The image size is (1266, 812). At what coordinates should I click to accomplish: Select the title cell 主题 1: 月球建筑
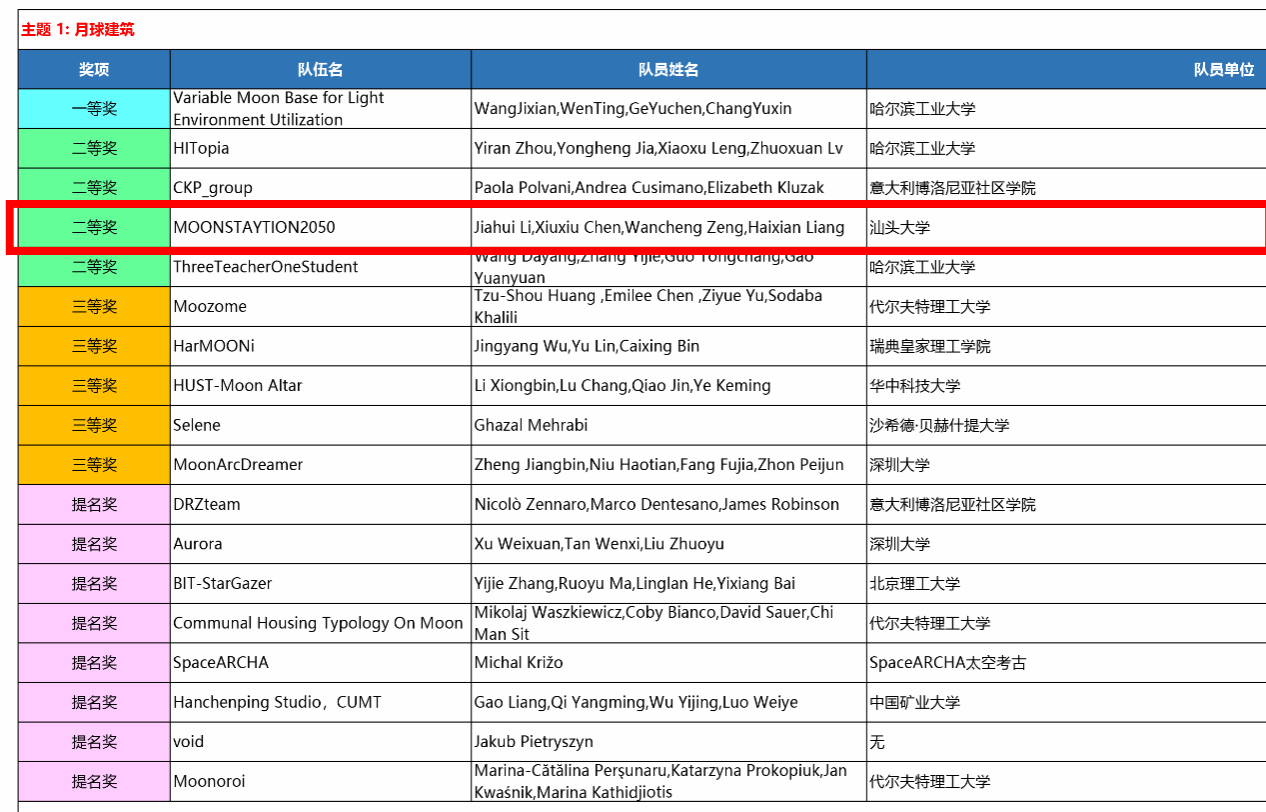pyautogui.click(x=78, y=30)
